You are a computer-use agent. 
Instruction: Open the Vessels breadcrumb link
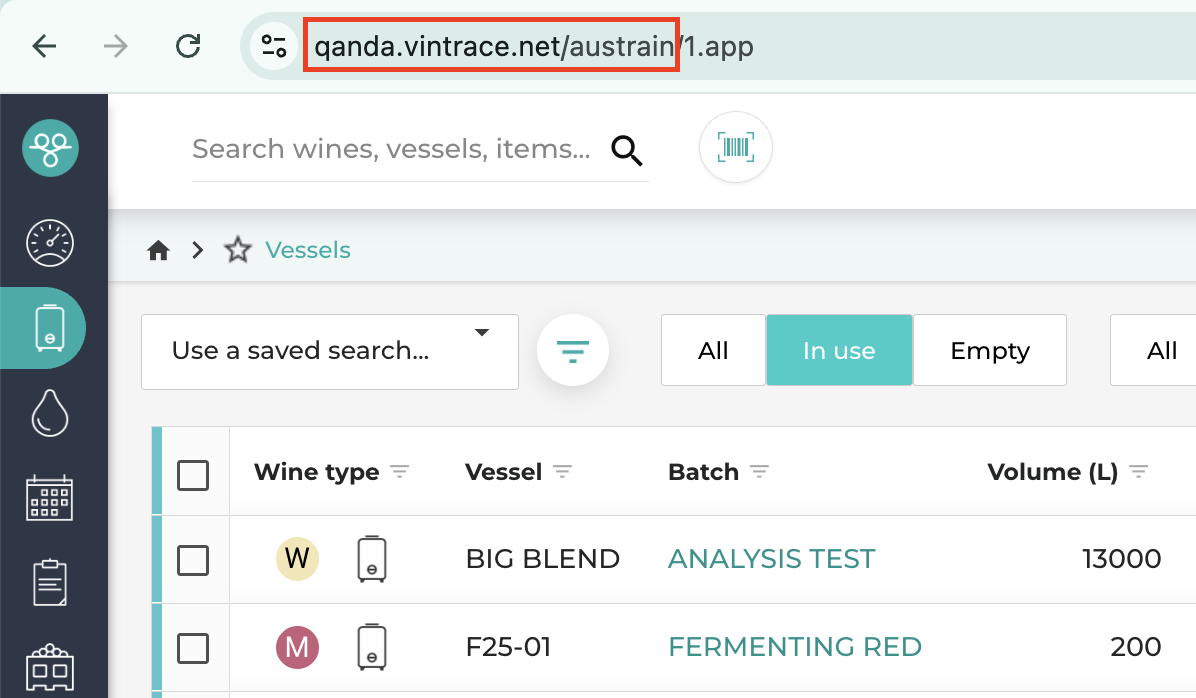tap(308, 250)
